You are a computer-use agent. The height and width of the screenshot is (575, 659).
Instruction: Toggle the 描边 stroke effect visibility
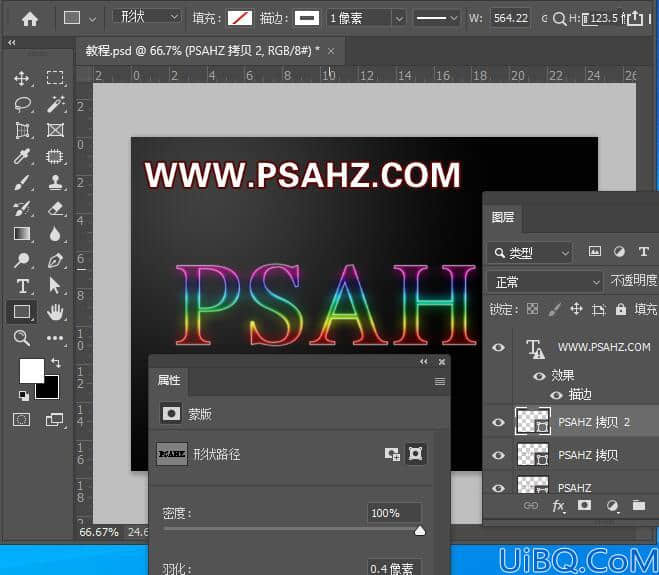click(x=556, y=395)
